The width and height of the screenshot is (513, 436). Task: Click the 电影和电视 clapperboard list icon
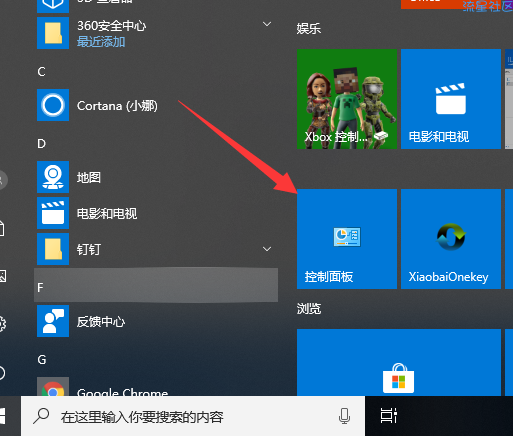coord(53,213)
